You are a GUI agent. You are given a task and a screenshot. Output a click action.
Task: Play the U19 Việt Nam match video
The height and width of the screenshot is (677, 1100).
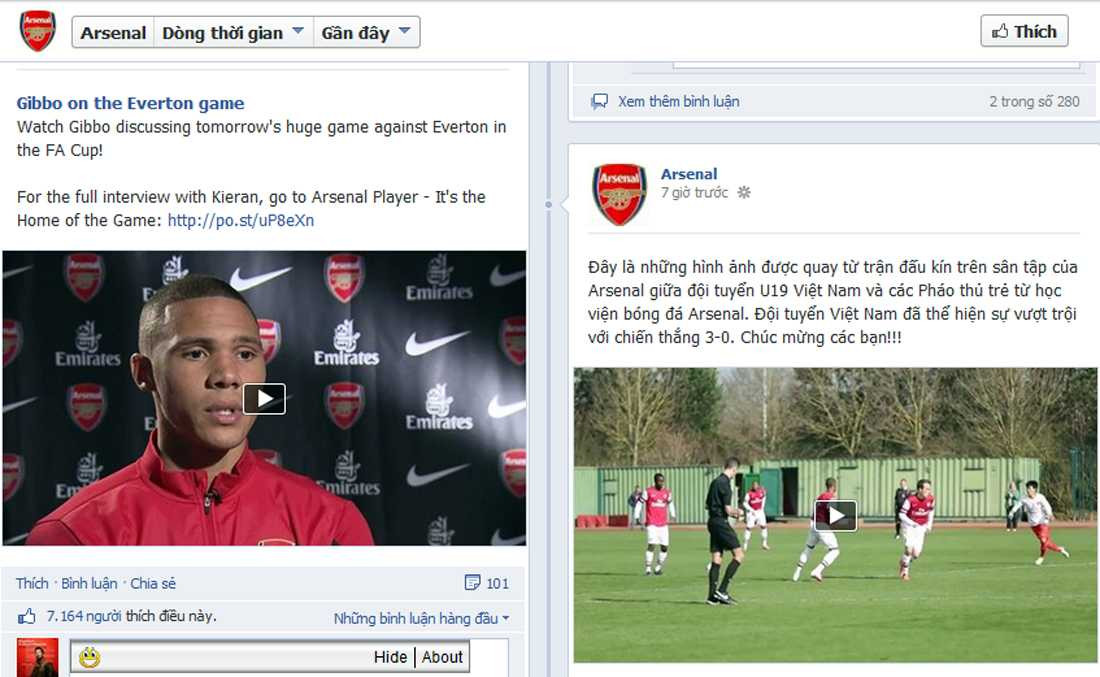click(x=835, y=516)
